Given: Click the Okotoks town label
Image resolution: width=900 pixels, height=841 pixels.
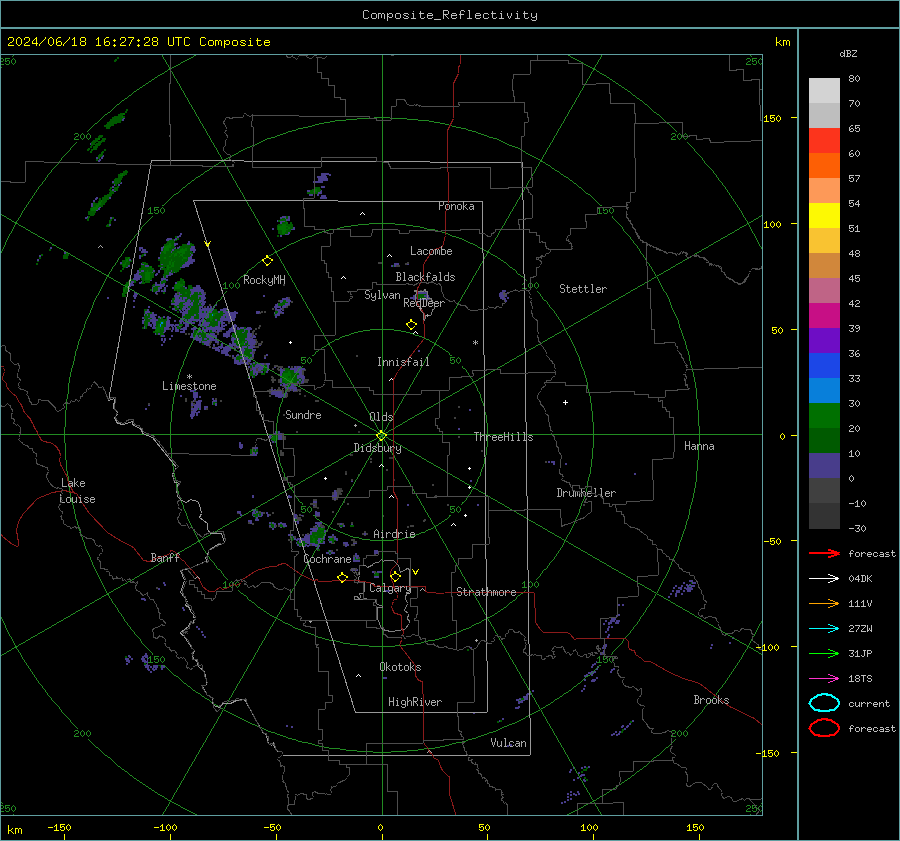Looking at the screenshot, I should coord(400,667).
